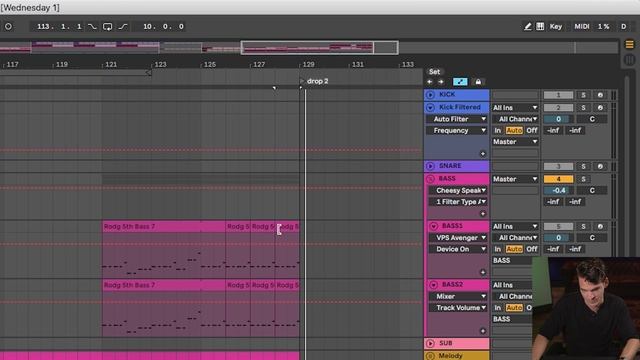Adjust Kick Filtered pan control C
This screenshot has height=360, width=640.
pyautogui.click(x=592, y=119)
